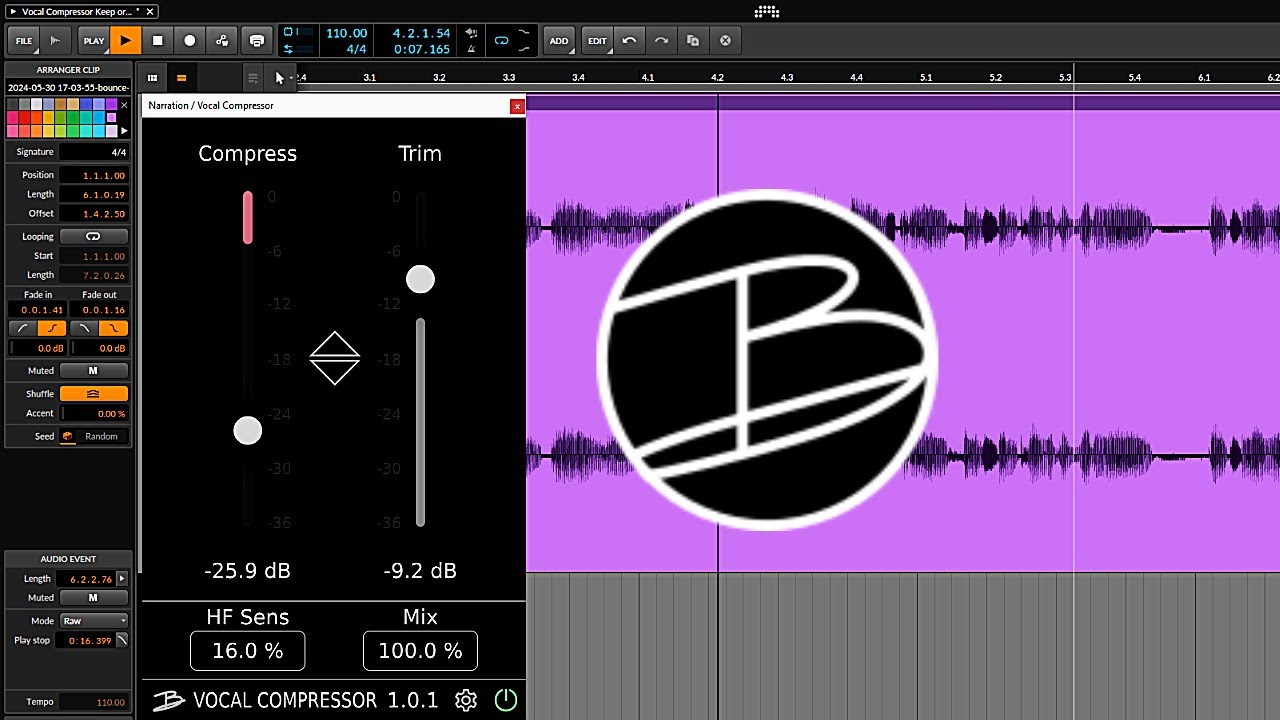
Task: Click the Random seed button
Action: coord(102,436)
